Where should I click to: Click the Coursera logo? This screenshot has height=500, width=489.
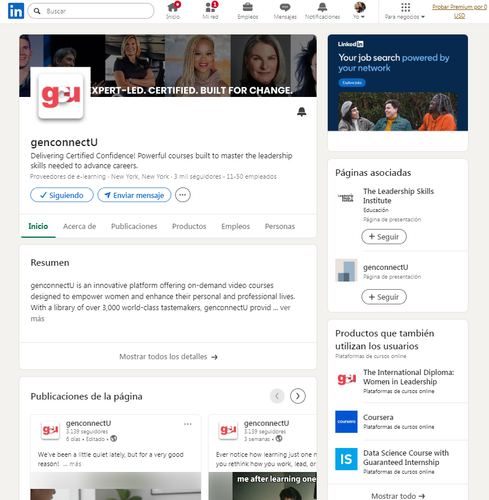coord(346,422)
